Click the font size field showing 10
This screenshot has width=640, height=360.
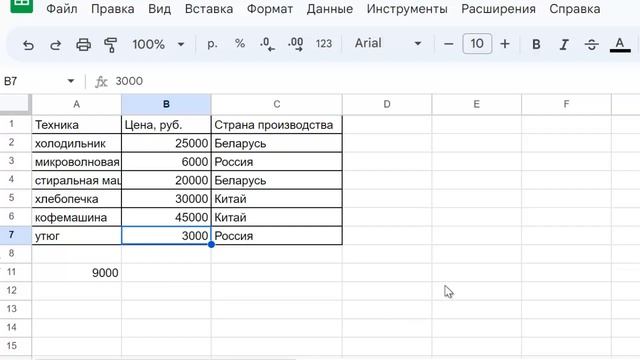pyautogui.click(x=477, y=43)
